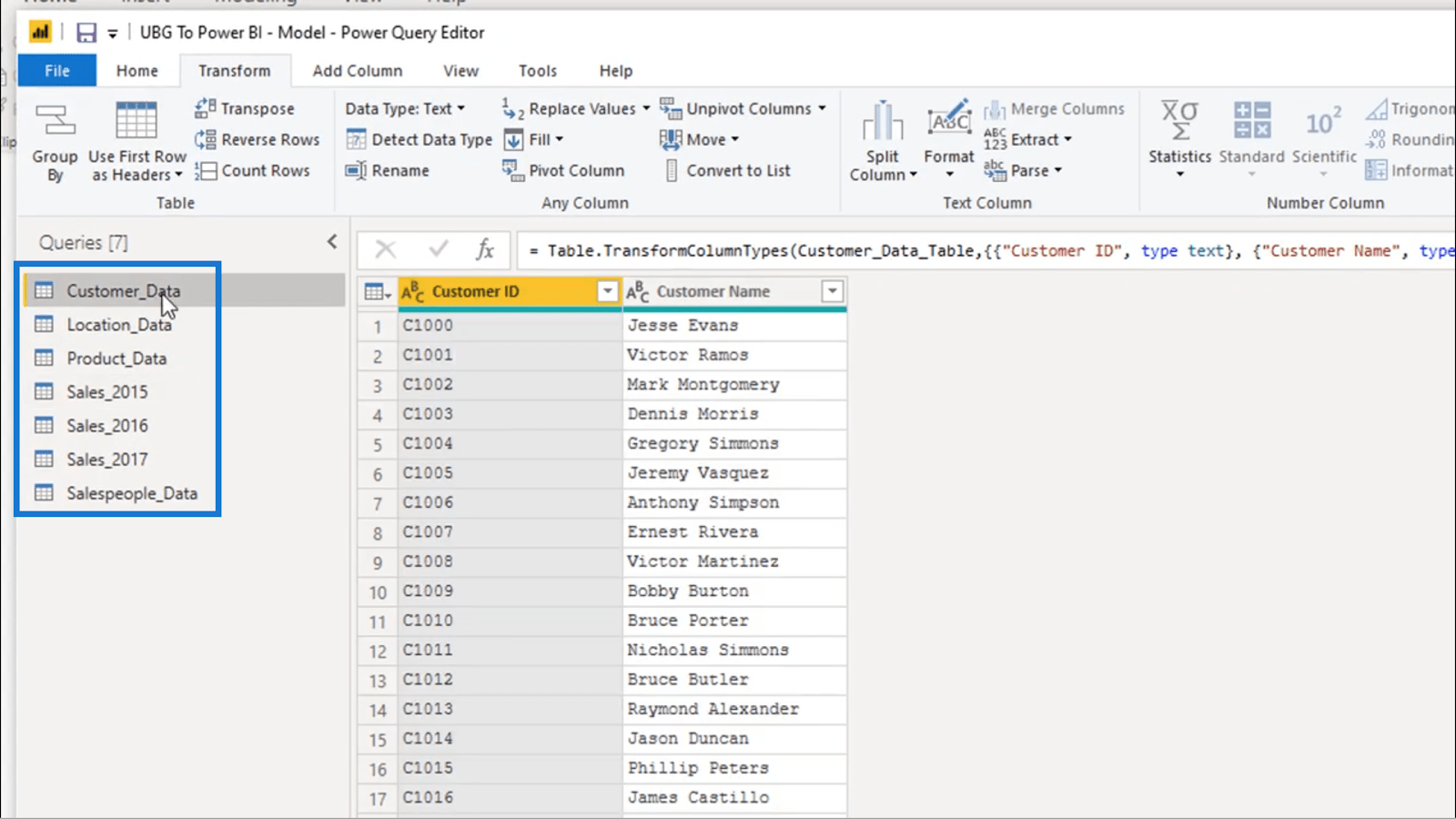Open the Customer Name column filter dropdown
The height and width of the screenshot is (819, 1456).
pos(832,291)
